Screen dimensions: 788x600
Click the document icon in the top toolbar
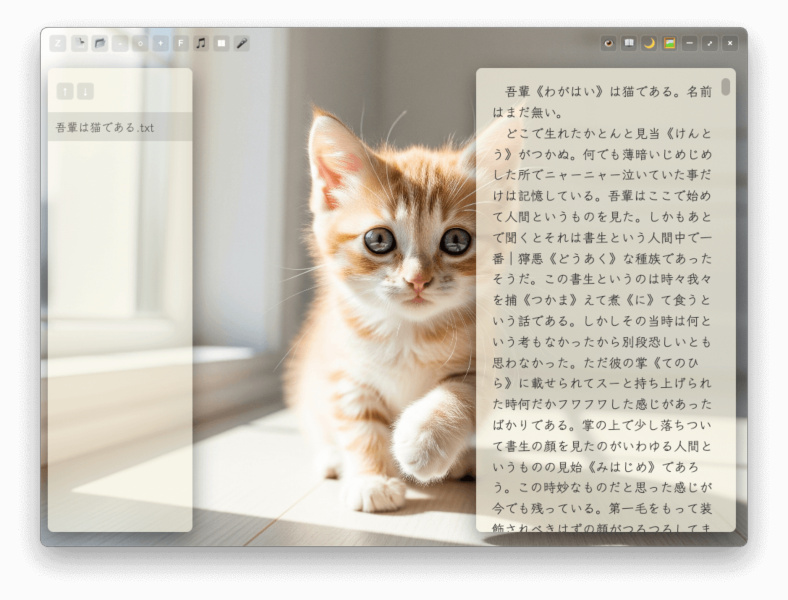click(79, 44)
